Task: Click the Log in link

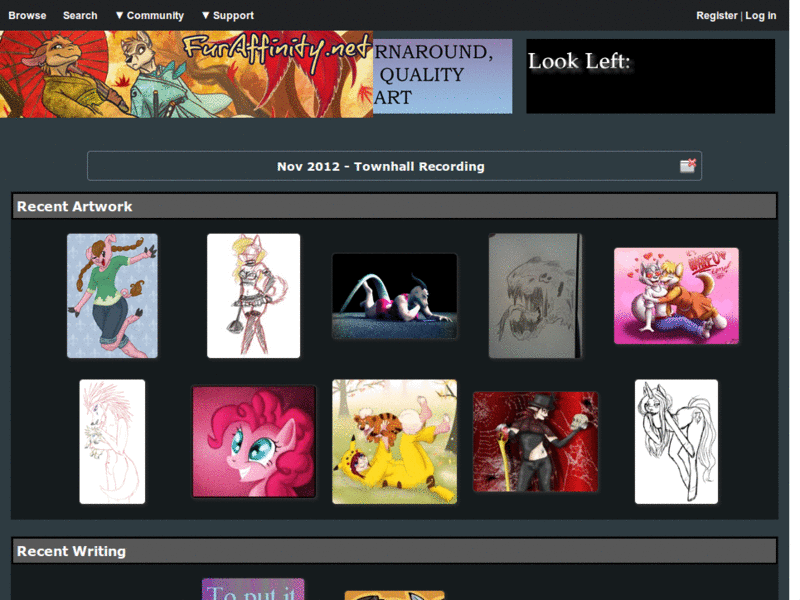Action: [760, 15]
